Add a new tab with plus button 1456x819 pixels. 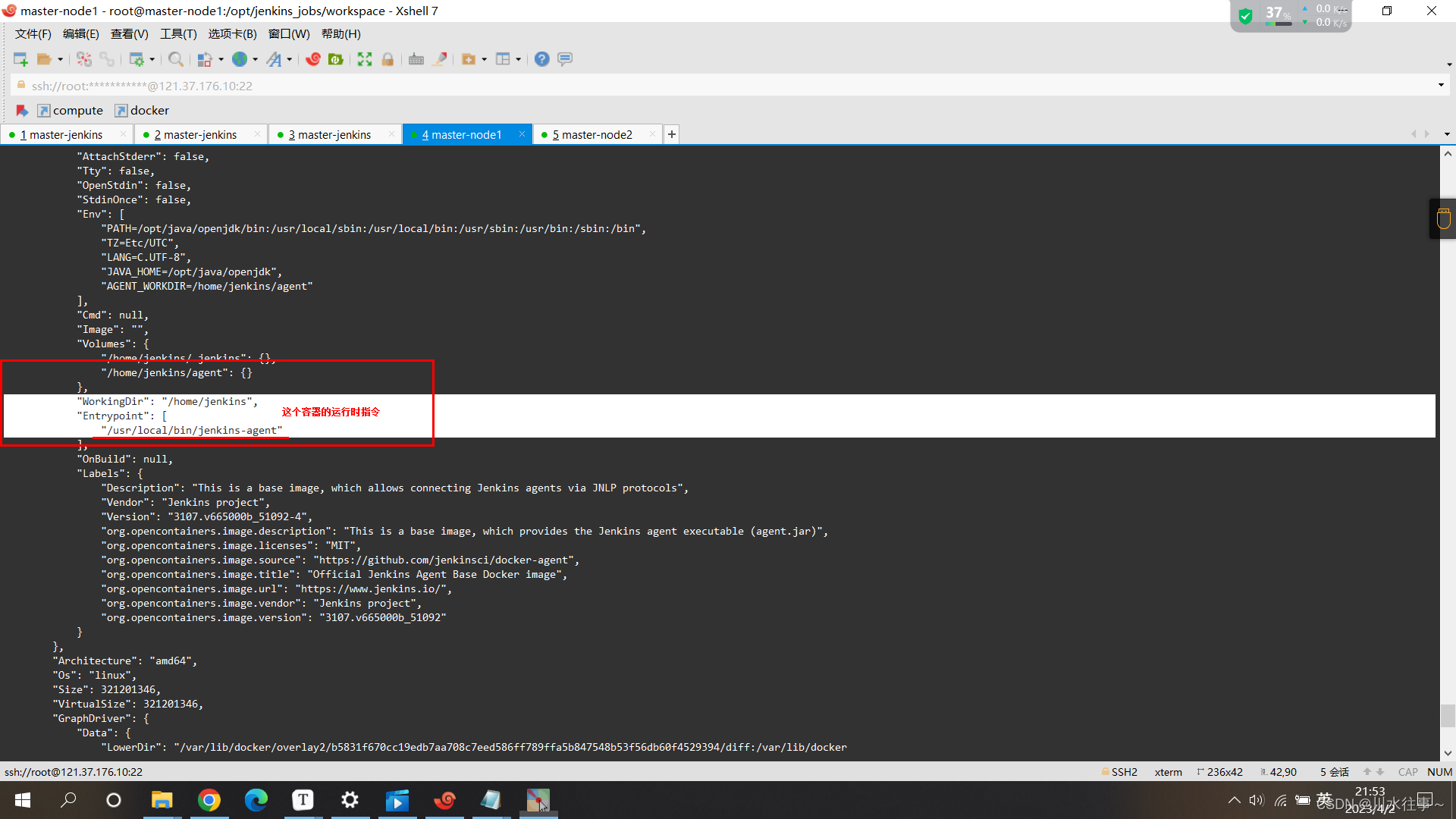tap(672, 135)
